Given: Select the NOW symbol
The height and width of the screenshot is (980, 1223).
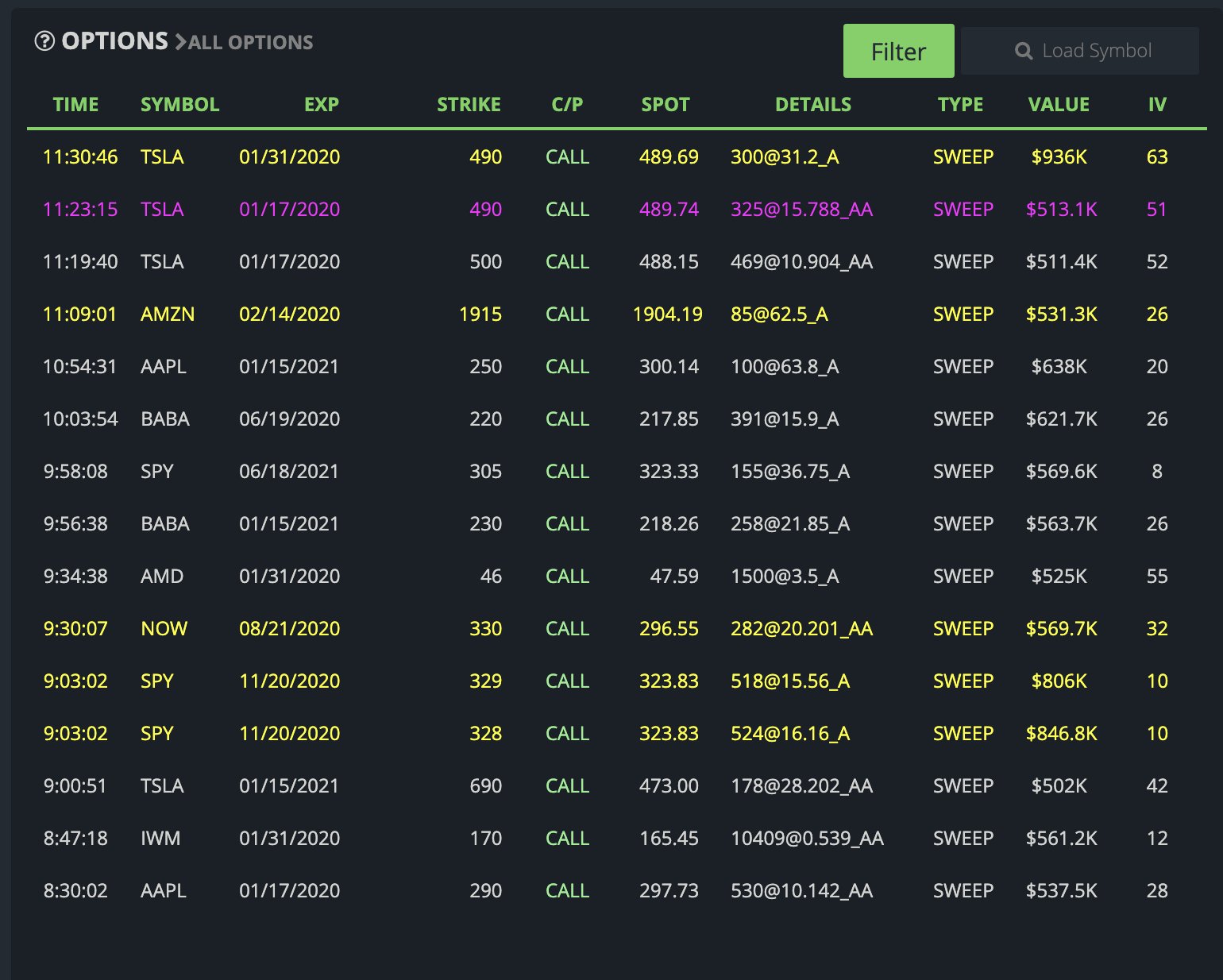Looking at the screenshot, I should pos(164,628).
